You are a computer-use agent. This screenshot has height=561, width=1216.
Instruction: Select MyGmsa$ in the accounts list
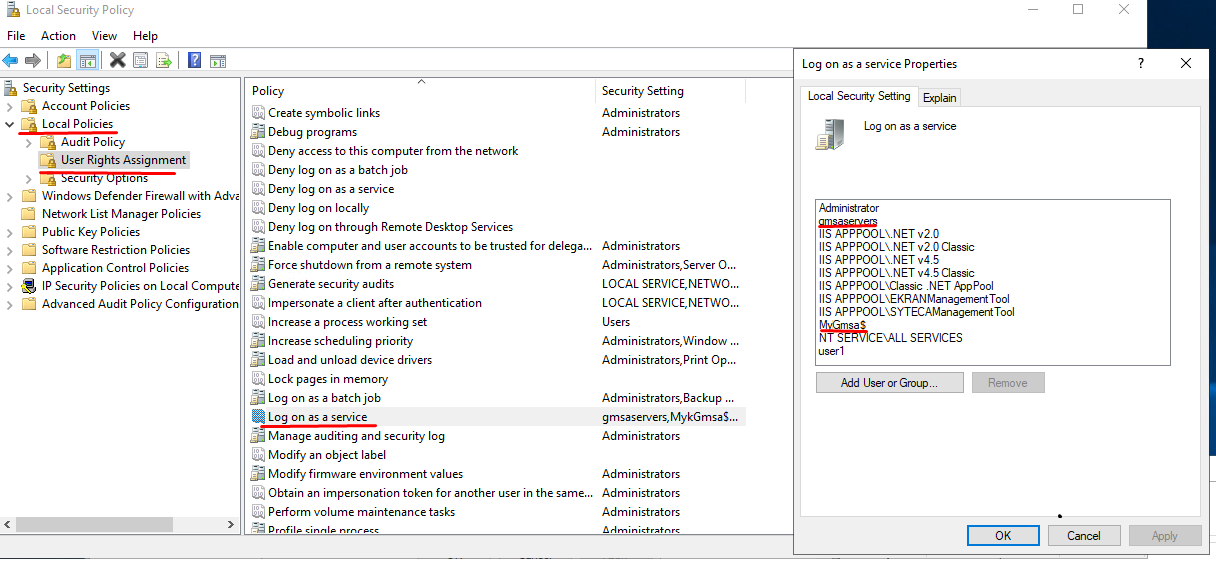842,325
